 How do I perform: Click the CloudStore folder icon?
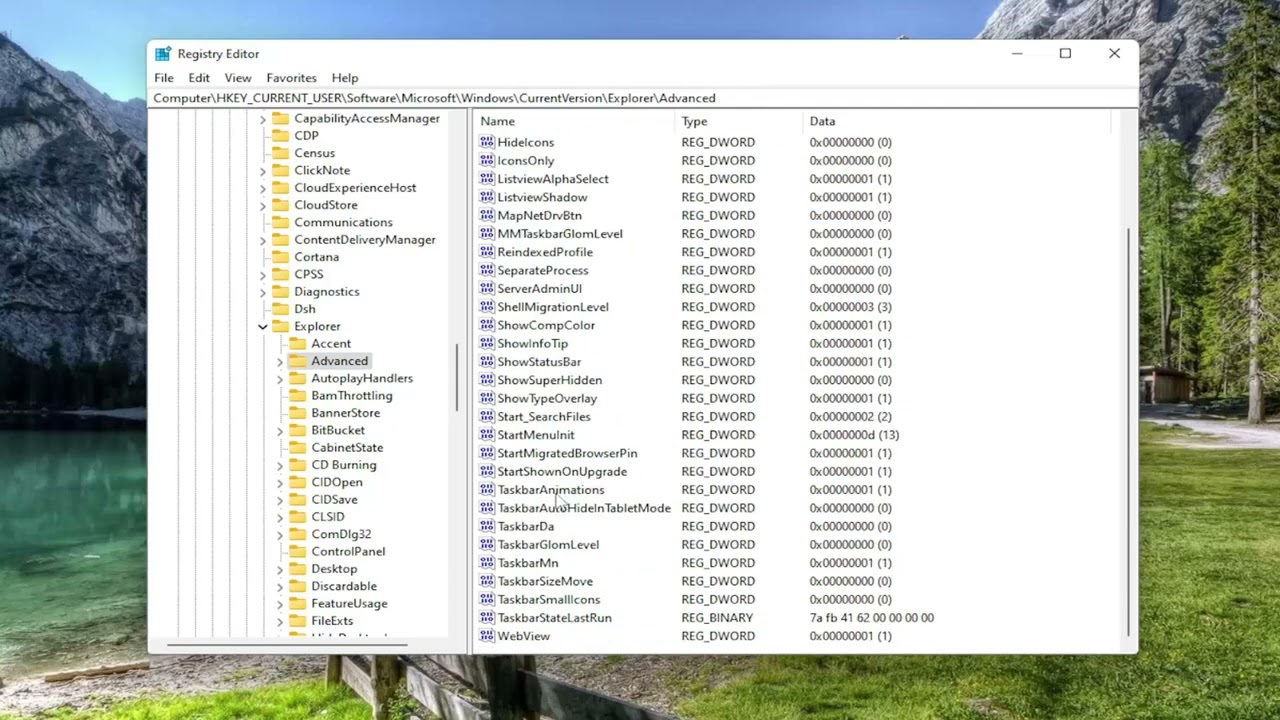pyautogui.click(x=280, y=205)
